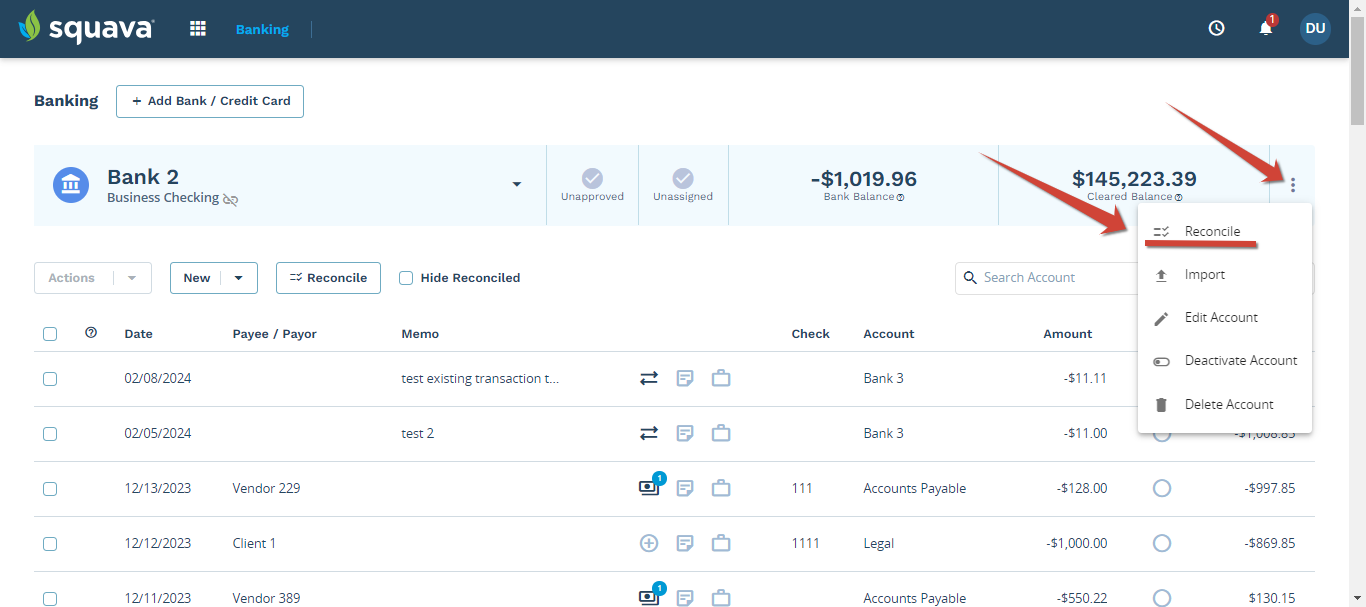Image resolution: width=1366 pixels, height=607 pixels.
Task: Click the time tracking clock icon
Action: click(x=1216, y=28)
